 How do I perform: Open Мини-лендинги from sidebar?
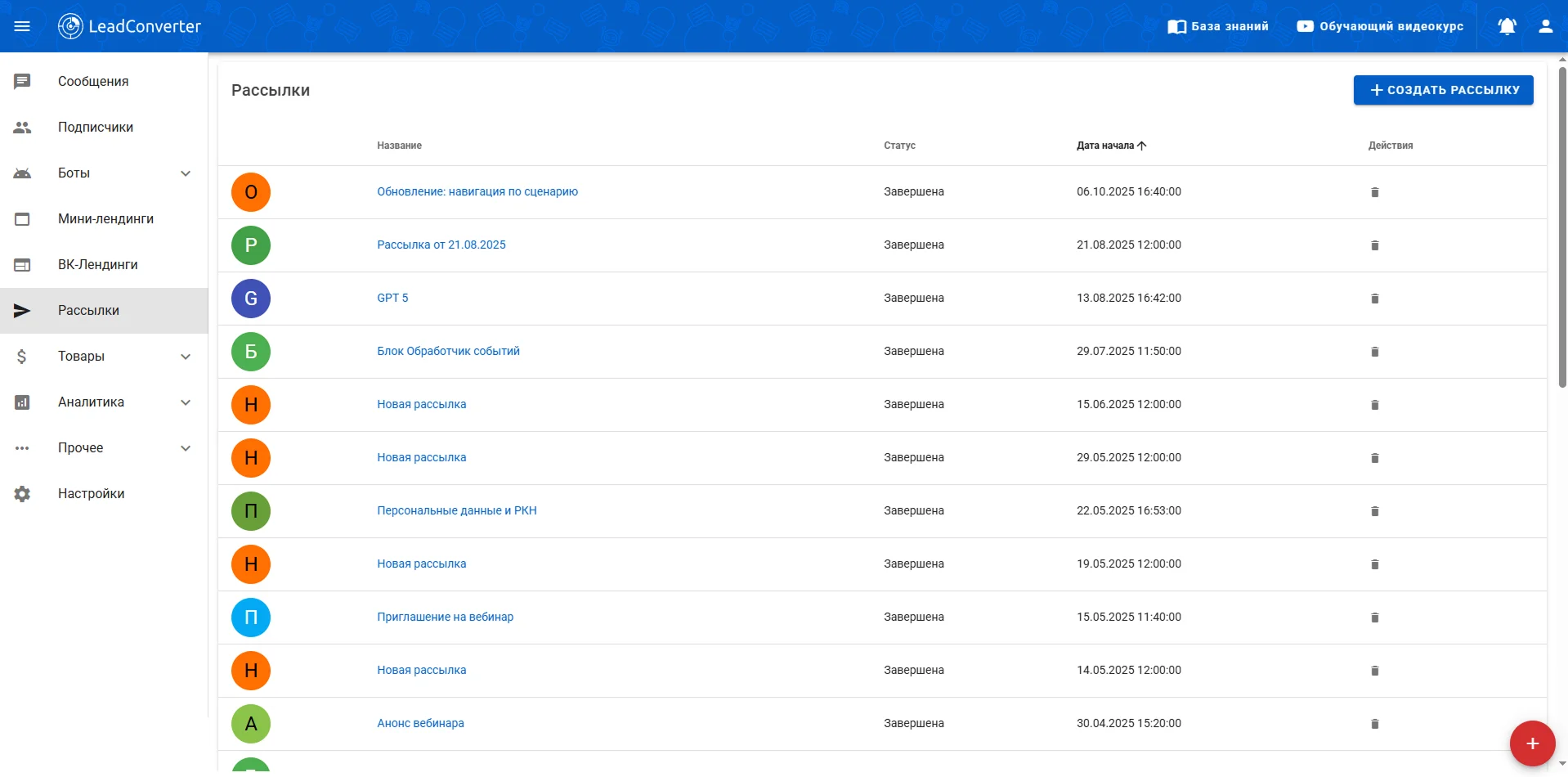coord(105,219)
